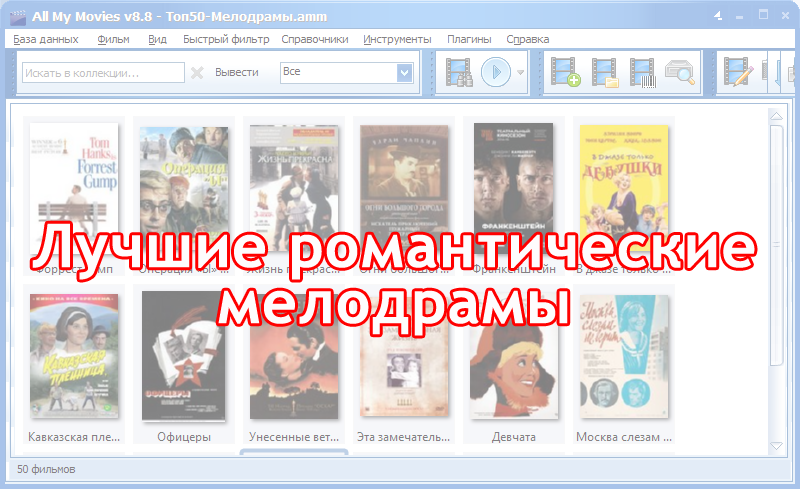Viewport: 800px width, 489px height.
Task: Select the 'Девчата' movie poster
Action: tap(514, 358)
